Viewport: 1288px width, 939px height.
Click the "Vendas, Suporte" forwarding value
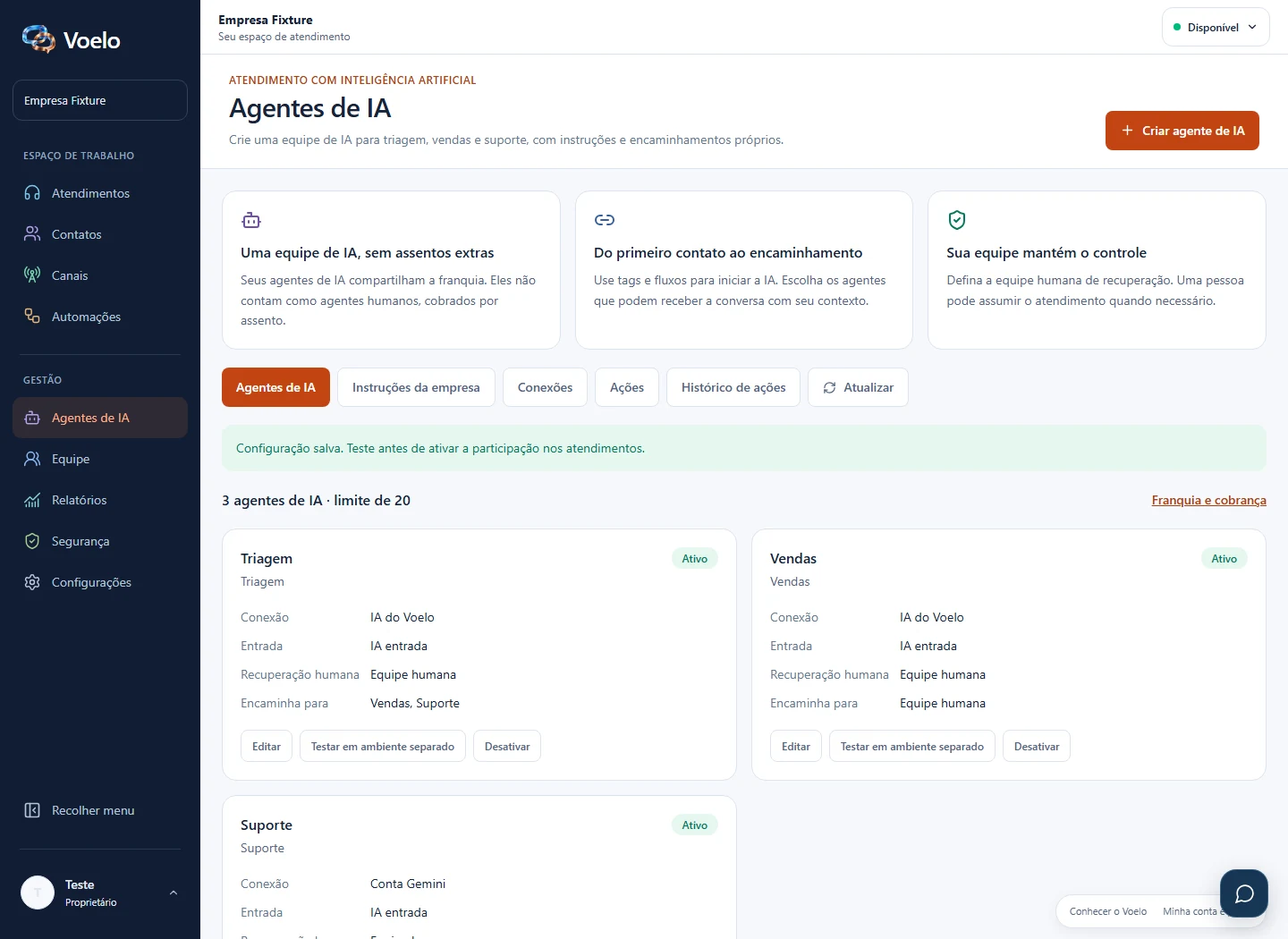coord(415,703)
